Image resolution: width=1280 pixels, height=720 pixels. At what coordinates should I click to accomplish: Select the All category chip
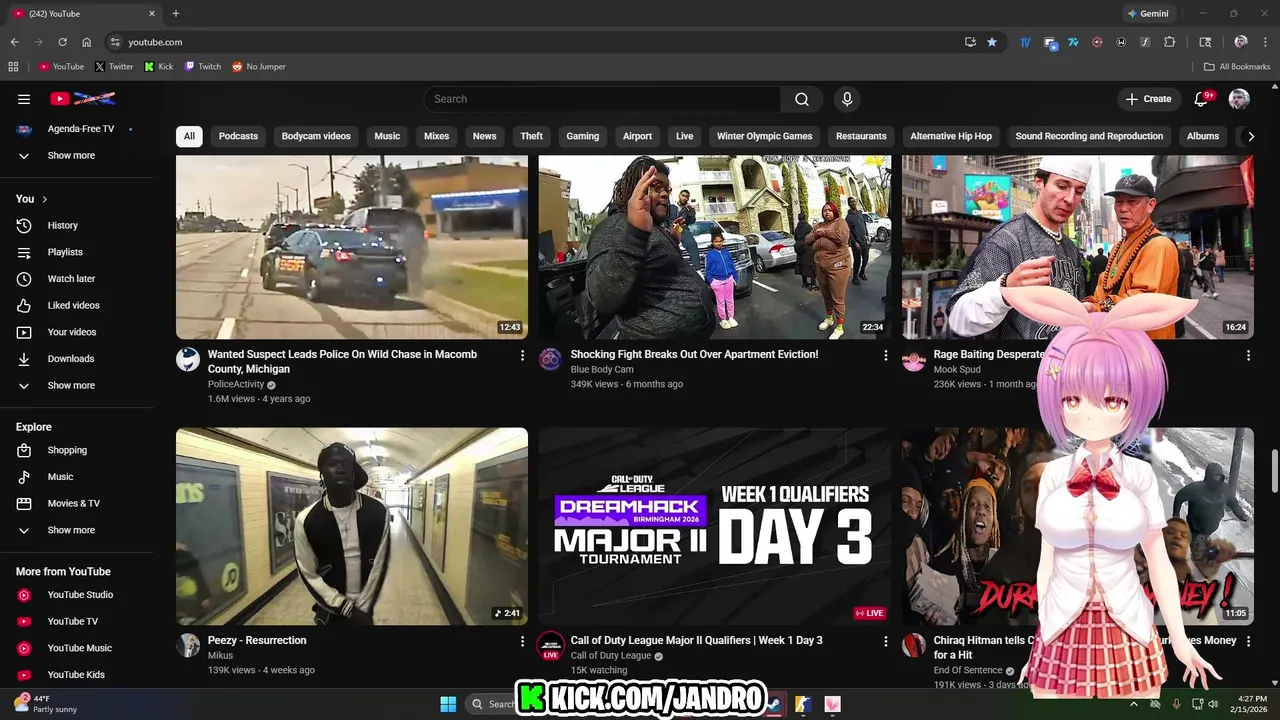click(189, 136)
